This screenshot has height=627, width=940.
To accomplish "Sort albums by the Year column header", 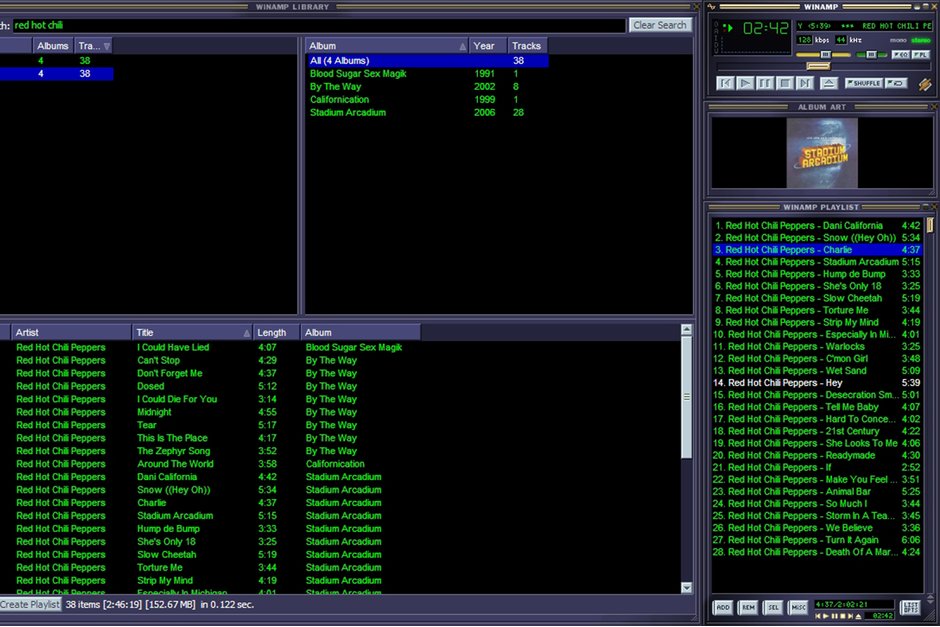I will 485,46.
